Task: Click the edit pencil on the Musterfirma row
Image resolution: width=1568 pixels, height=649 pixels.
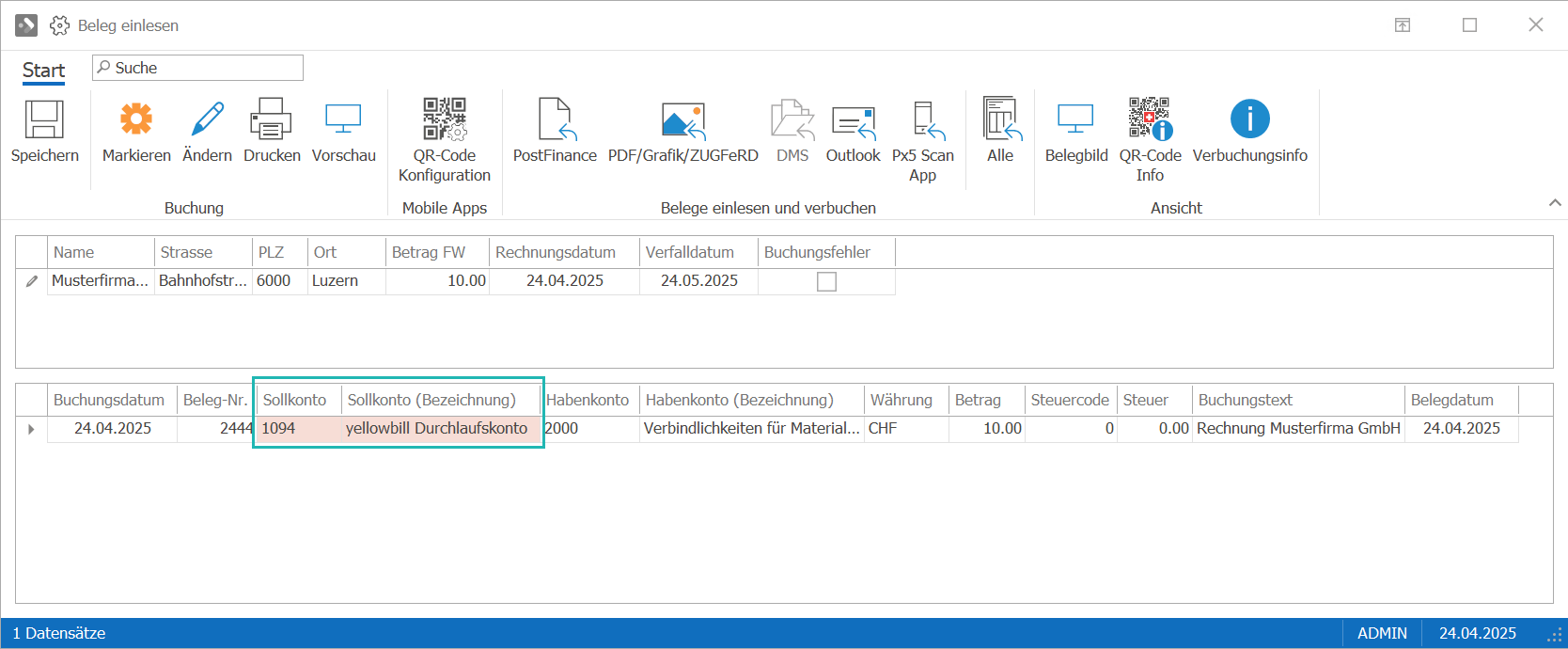Action: click(x=32, y=281)
